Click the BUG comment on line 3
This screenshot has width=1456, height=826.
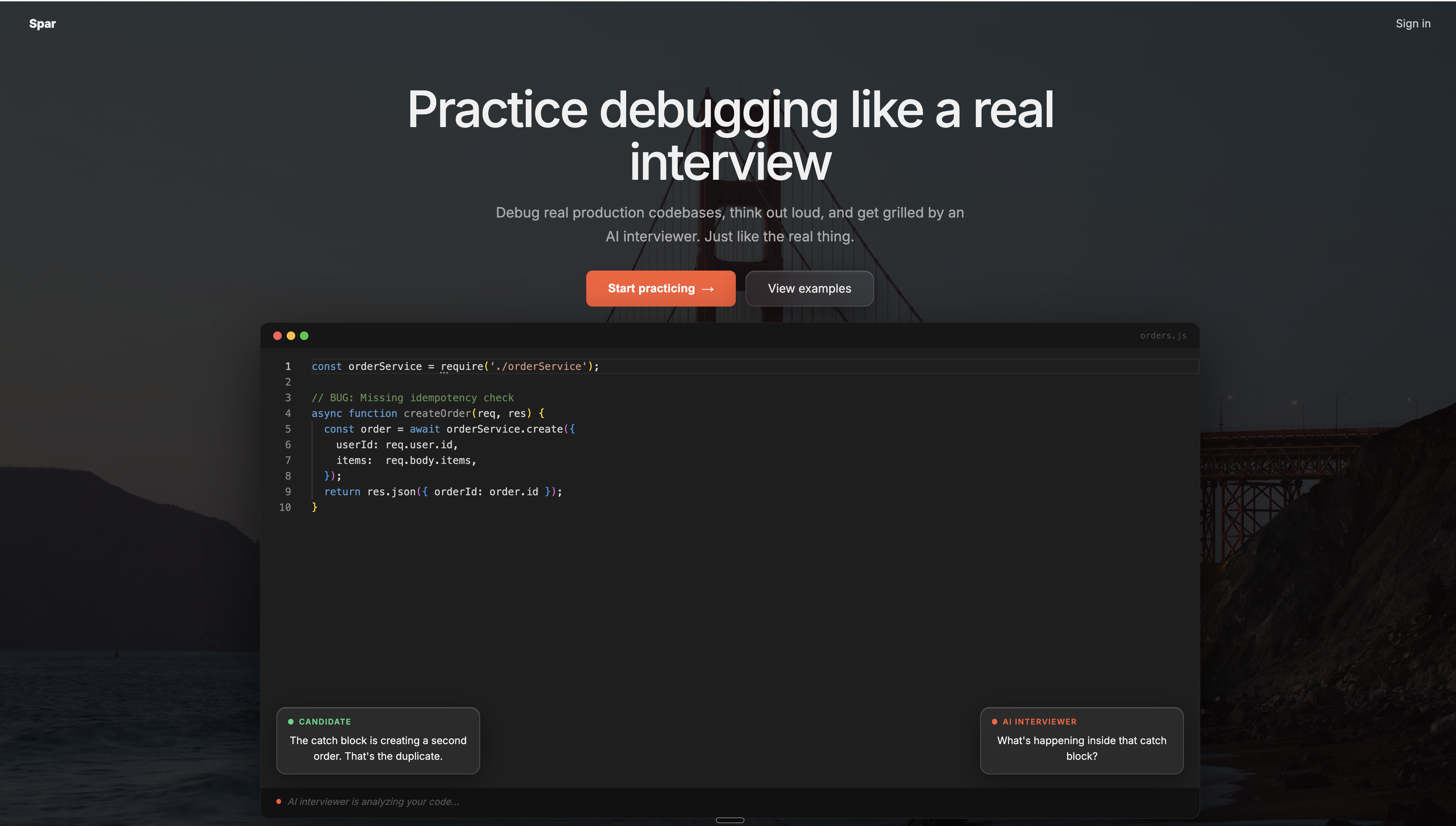412,398
